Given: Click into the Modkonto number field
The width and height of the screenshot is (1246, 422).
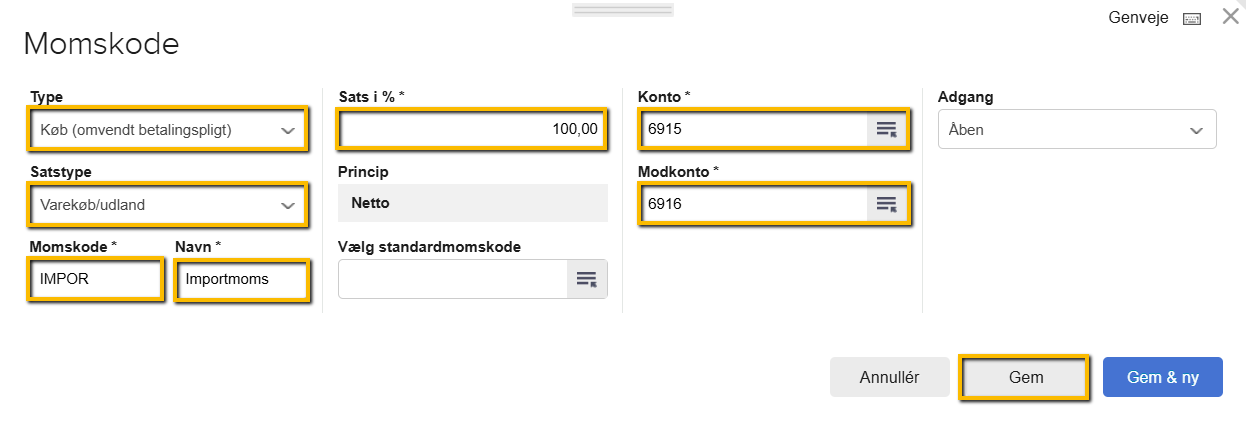Looking at the screenshot, I should coord(754,204).
